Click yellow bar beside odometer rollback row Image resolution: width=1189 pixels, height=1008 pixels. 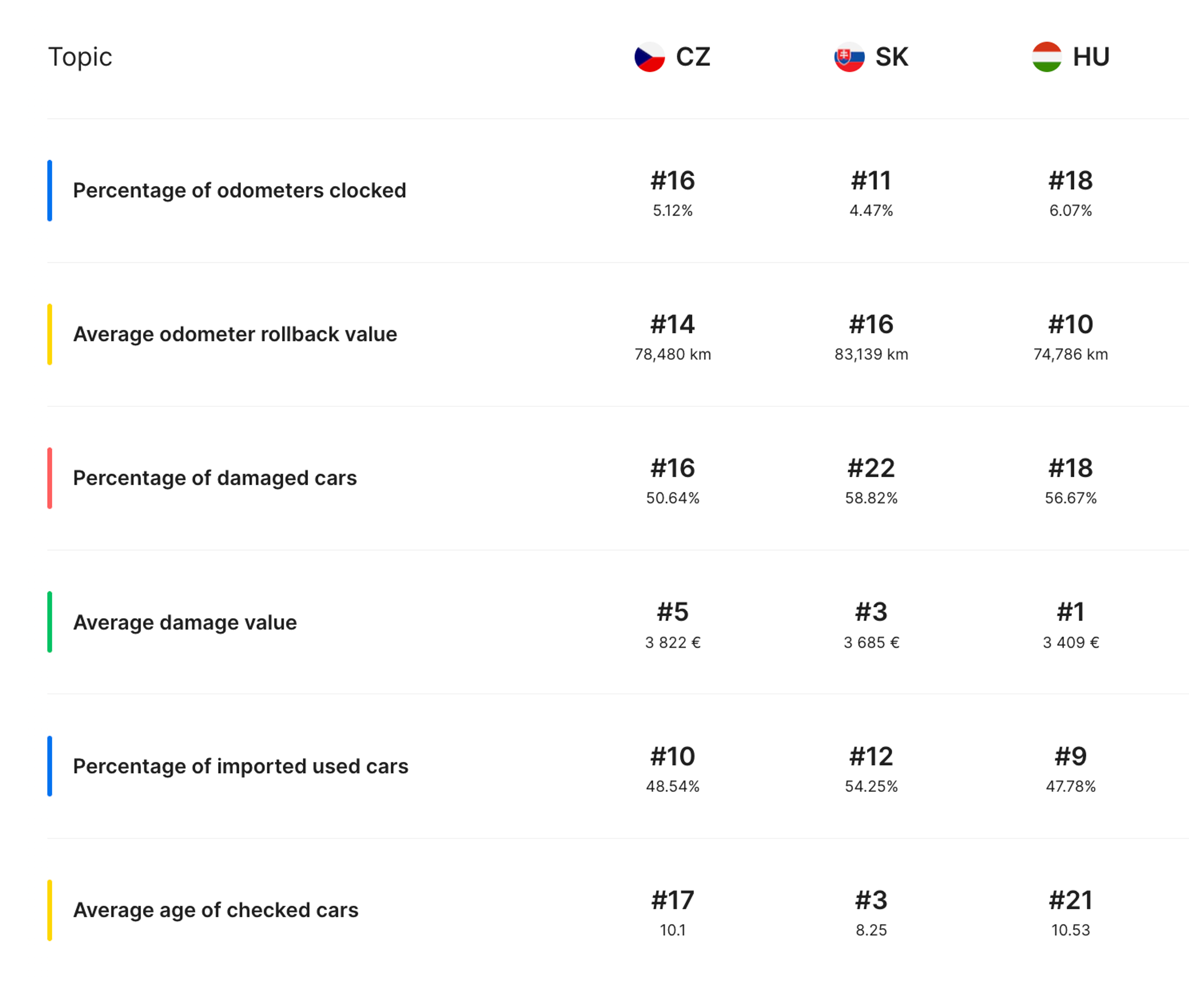click(x=50, y=334)
